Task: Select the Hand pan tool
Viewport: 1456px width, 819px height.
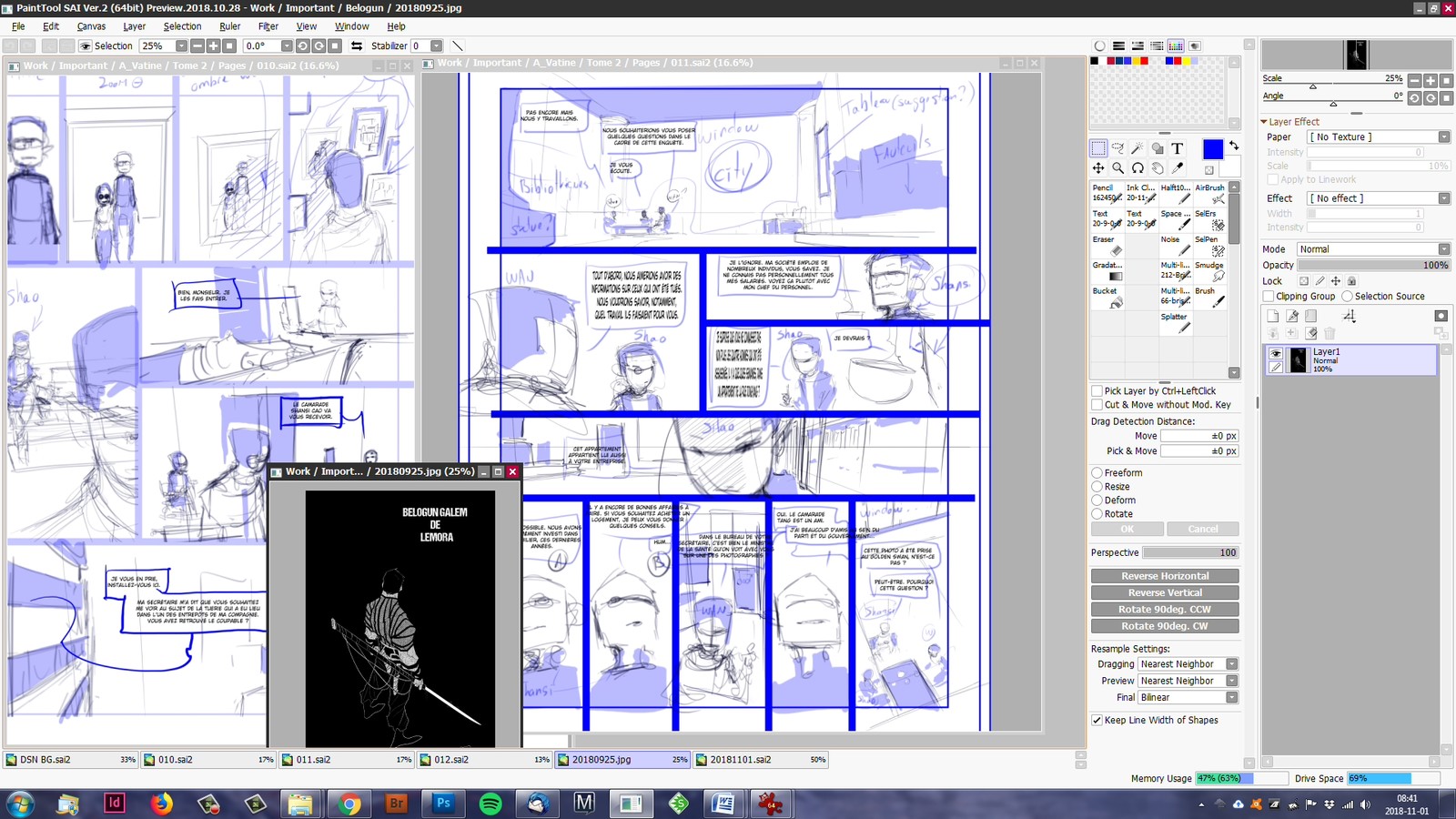Action: point(1158,168)
